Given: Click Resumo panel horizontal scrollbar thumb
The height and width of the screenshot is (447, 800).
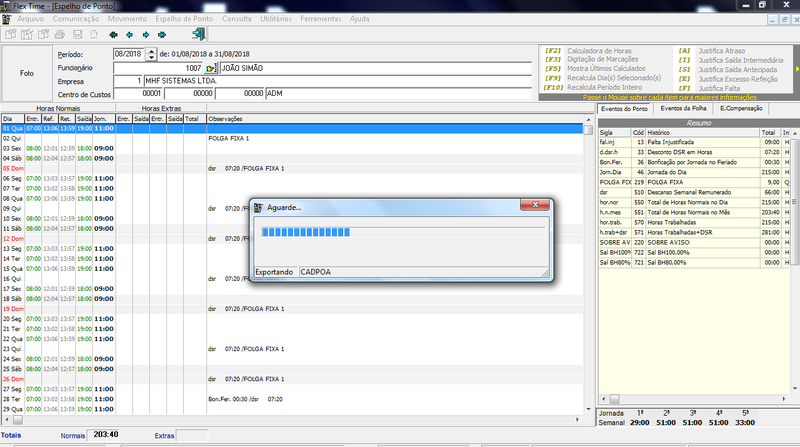Looking at the screenshot, I should (614, 399).
